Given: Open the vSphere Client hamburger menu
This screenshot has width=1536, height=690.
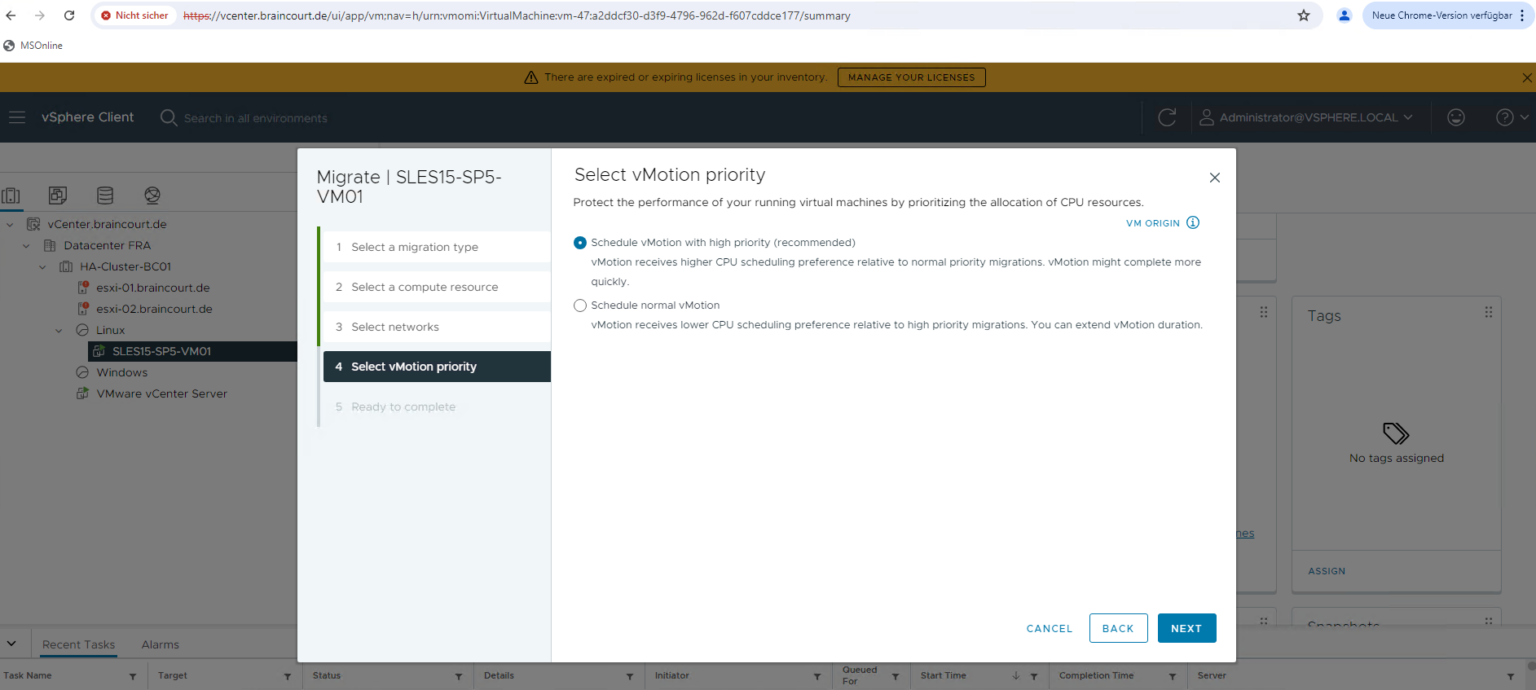Looking at the screenshot, I should 16,117.
